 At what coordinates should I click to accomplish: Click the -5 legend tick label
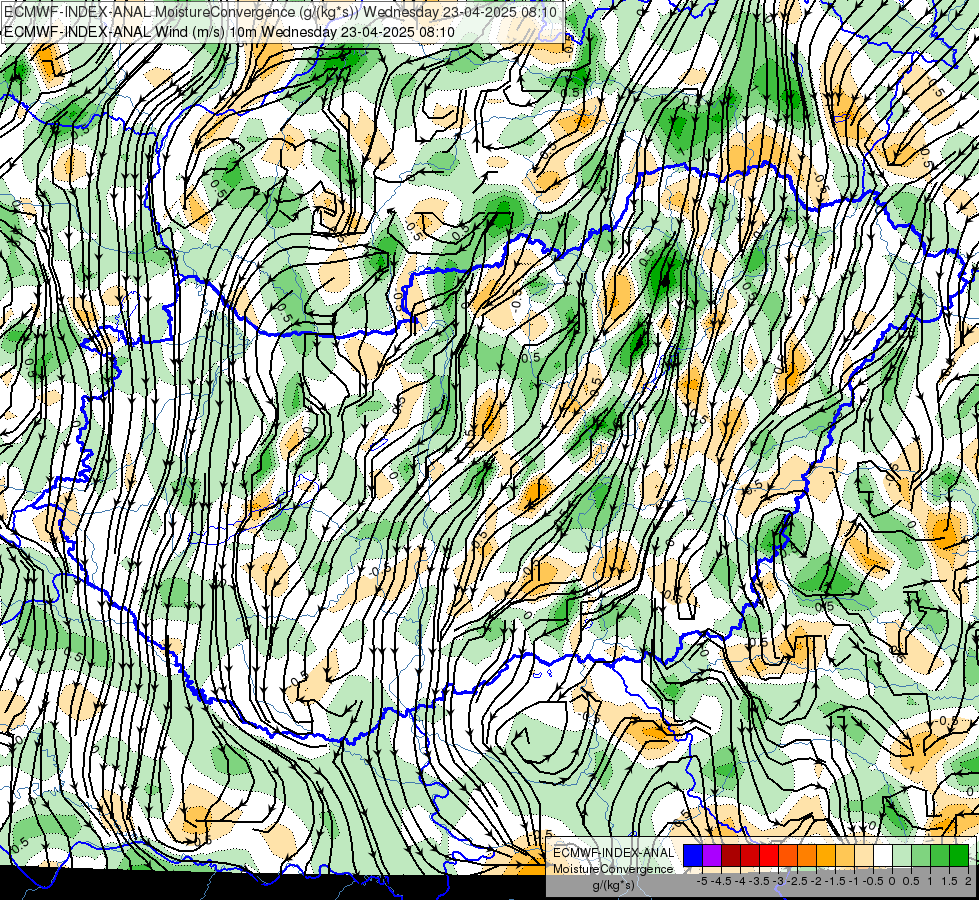tap(702, 881)
